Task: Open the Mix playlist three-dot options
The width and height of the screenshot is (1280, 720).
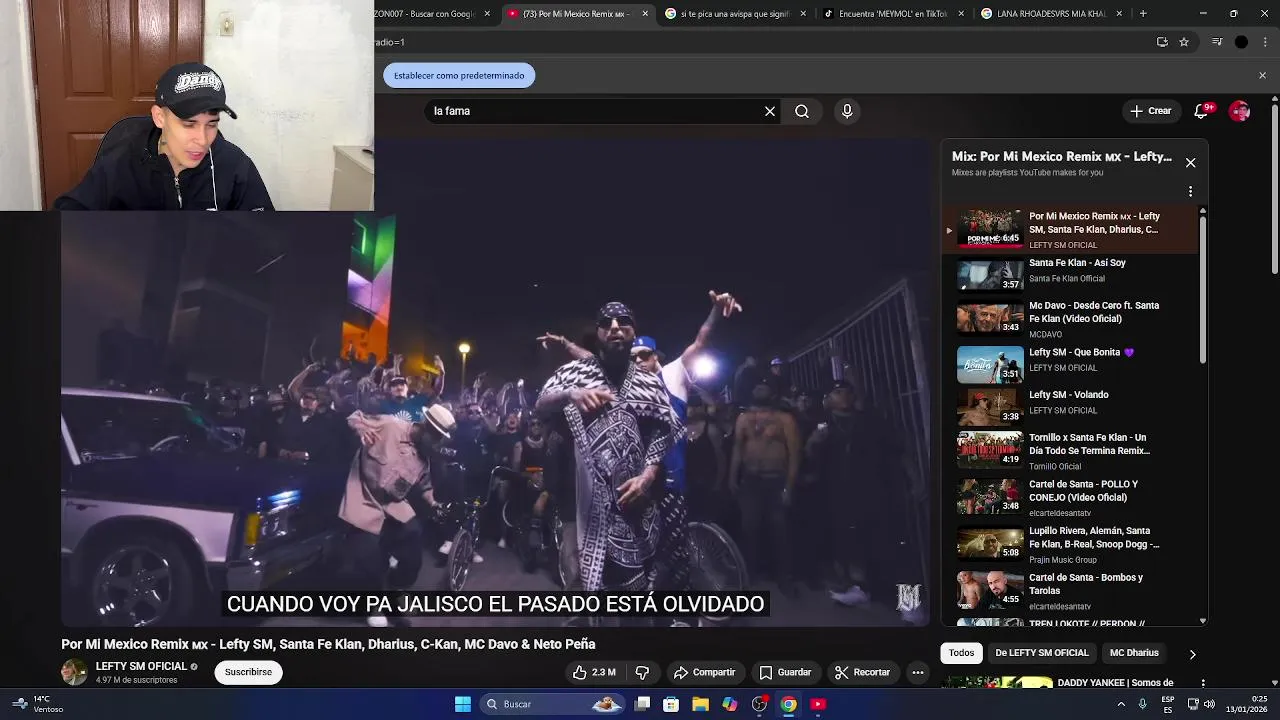Action: point(1190,191)
